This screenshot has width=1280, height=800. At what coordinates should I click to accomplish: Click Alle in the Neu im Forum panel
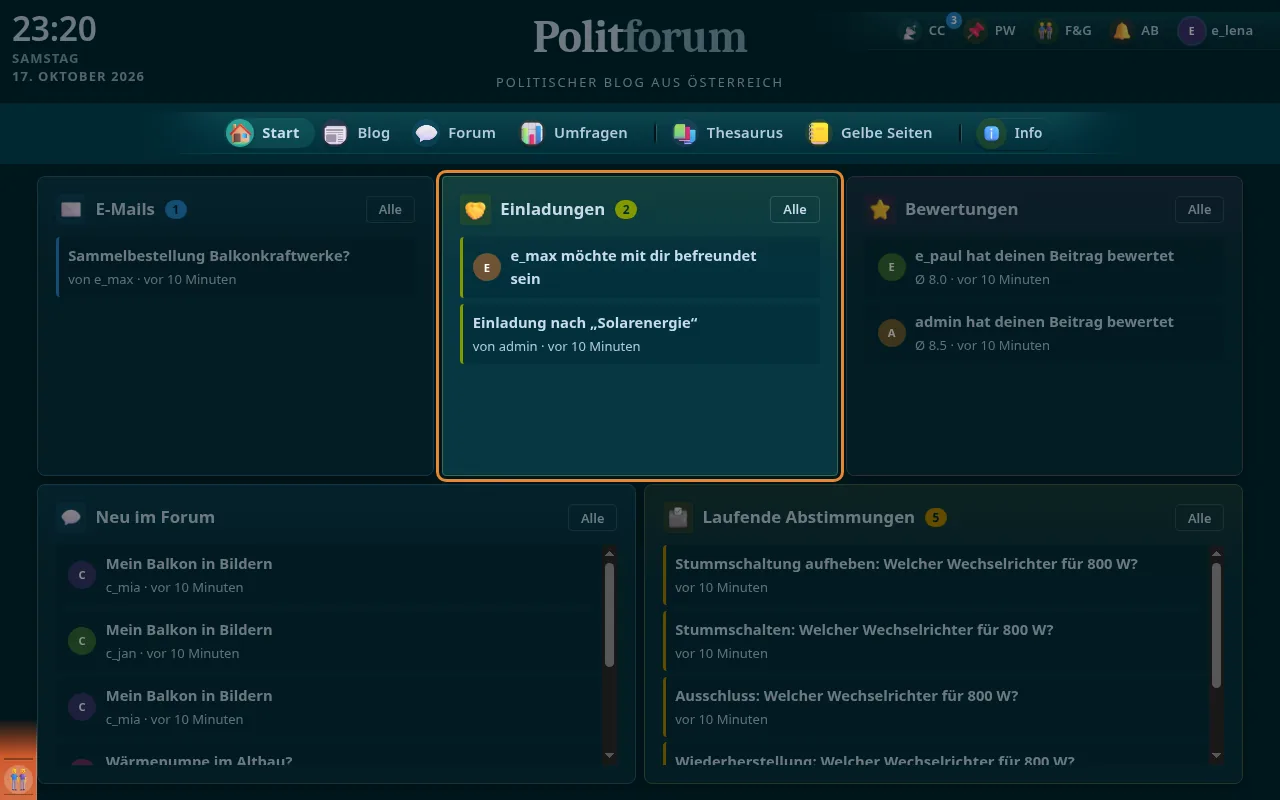pyautogui.click(x=592, y=518)
